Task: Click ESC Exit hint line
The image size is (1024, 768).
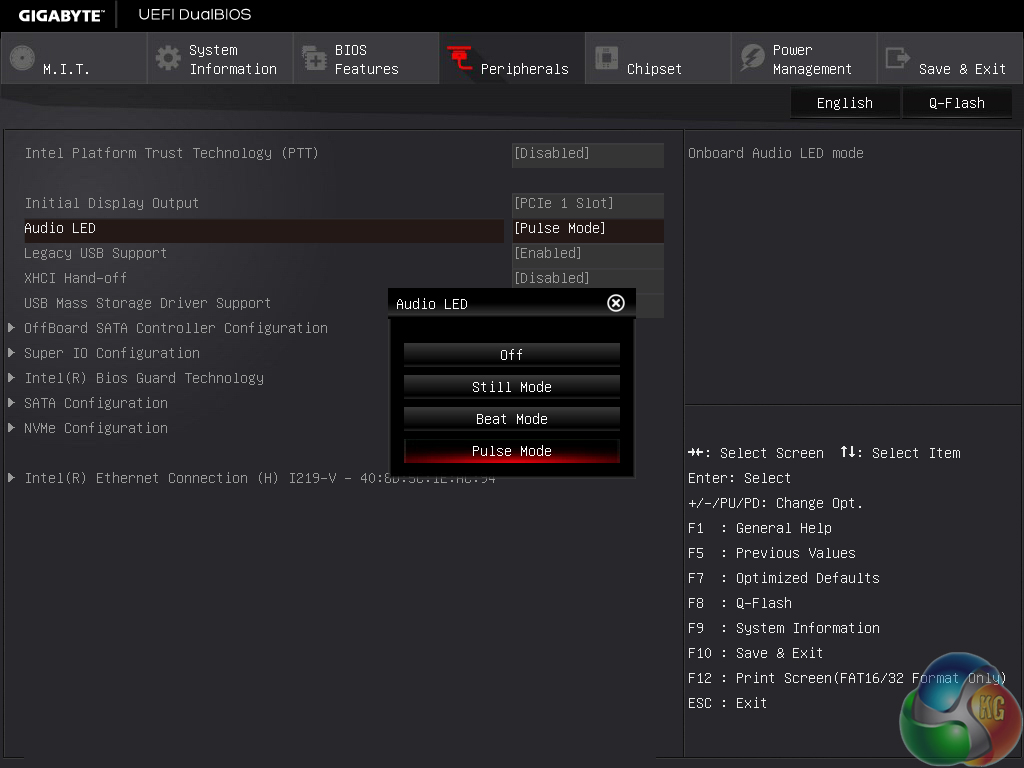Action: tap(728, 703)
